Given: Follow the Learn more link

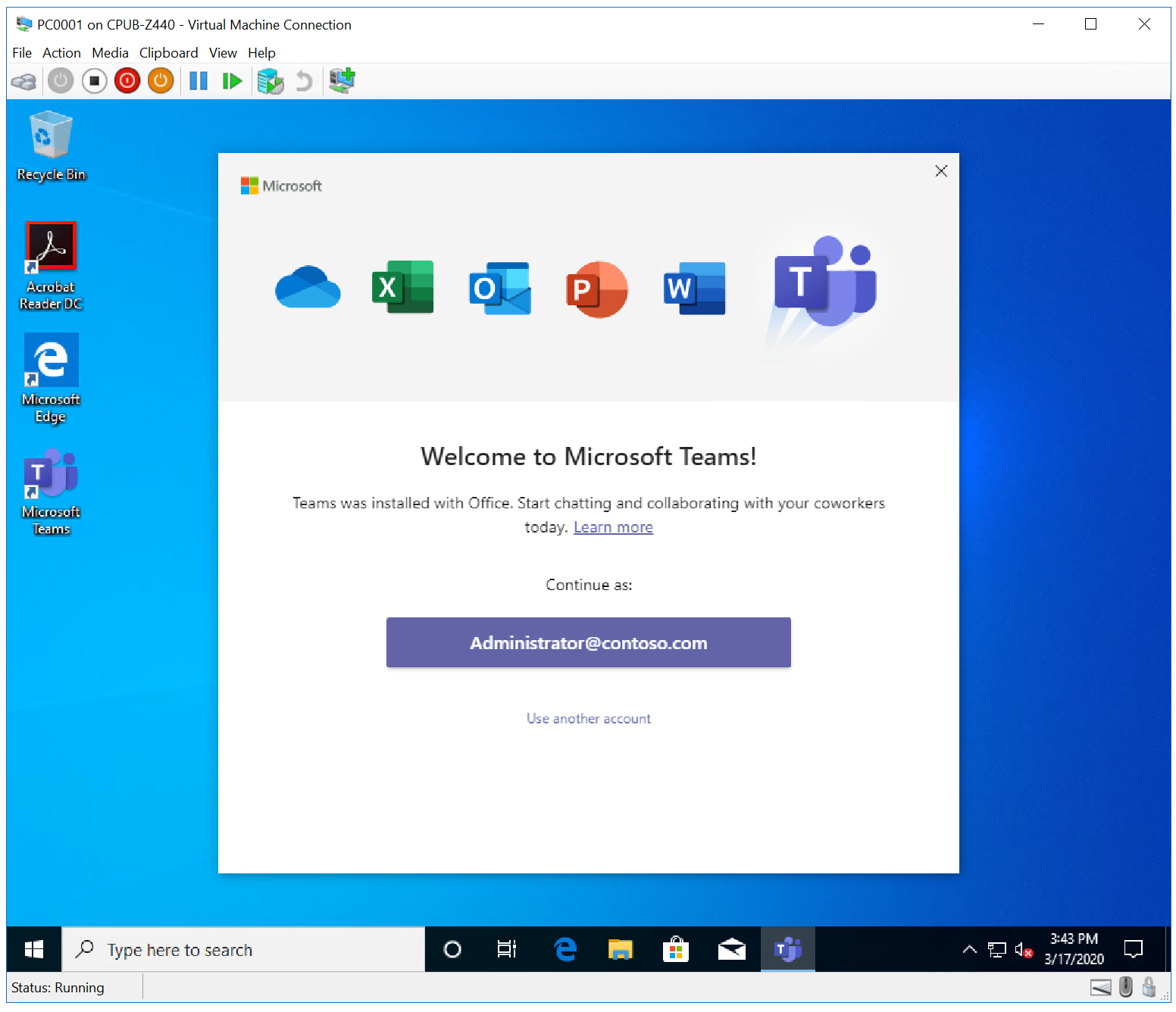Looking at the screenshot, I should pyautogui.click(x=613, y=527).
